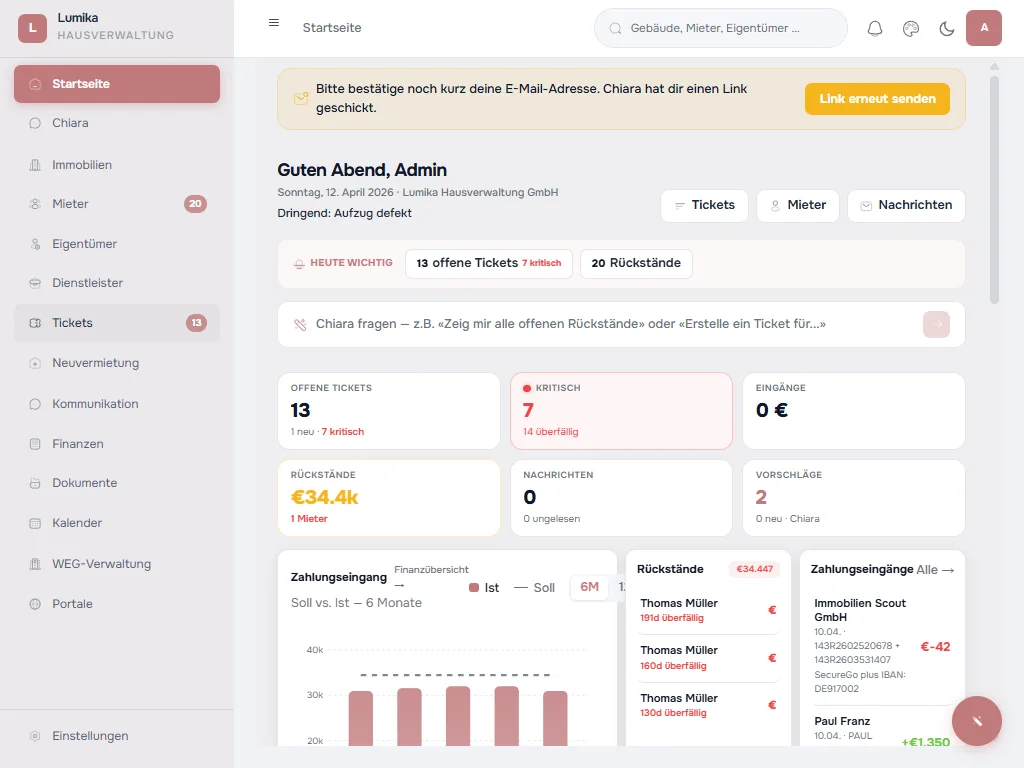Open Kalender from the sidebar
Viewport: 1024px width, 768px height.
(77, 523)
